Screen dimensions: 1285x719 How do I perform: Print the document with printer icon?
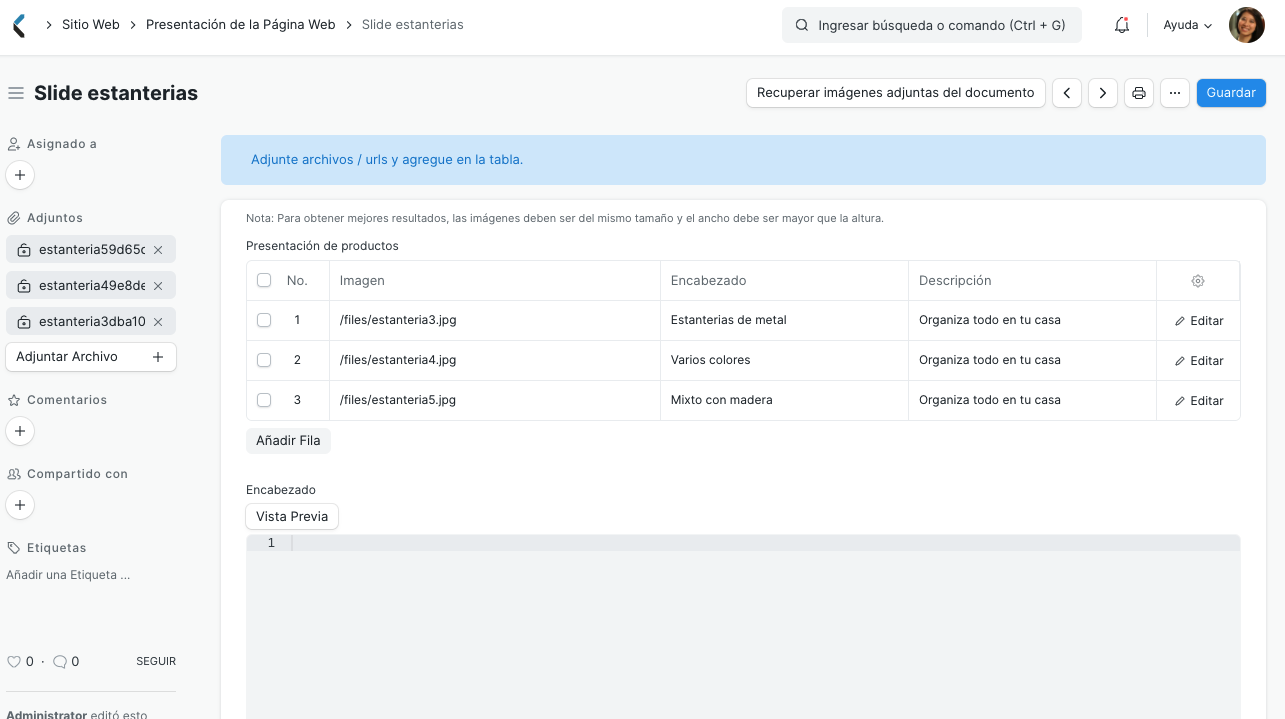click(x=1139, y=93)
